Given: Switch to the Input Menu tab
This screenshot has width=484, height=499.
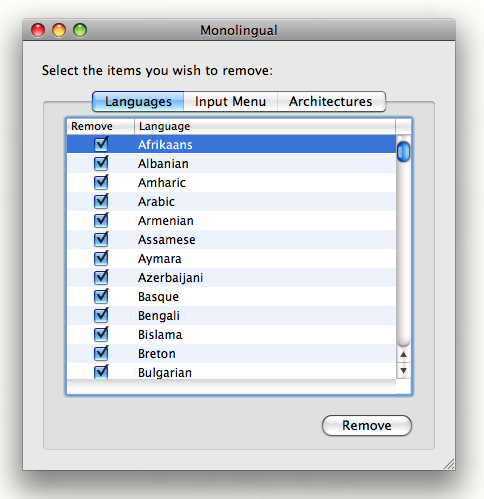Looking at the screenshot, I should coord(230,101).
